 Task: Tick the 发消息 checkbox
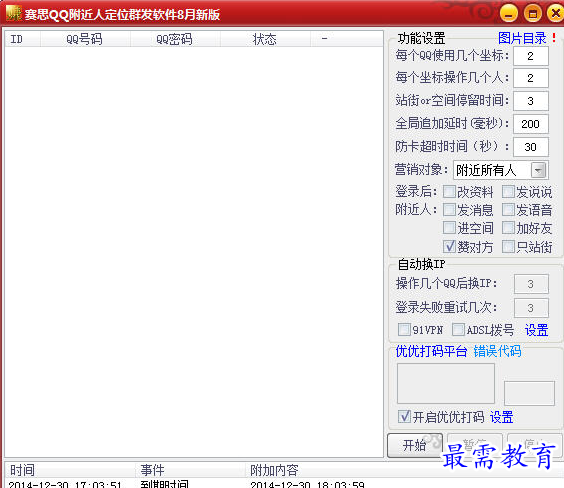[449, 210]
